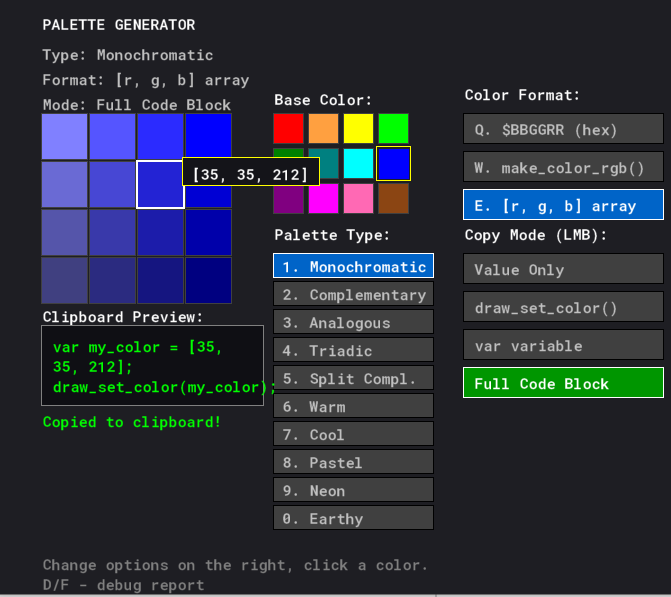
Task: Switch palette type to Triadic
Action: (x=353, y=350)
